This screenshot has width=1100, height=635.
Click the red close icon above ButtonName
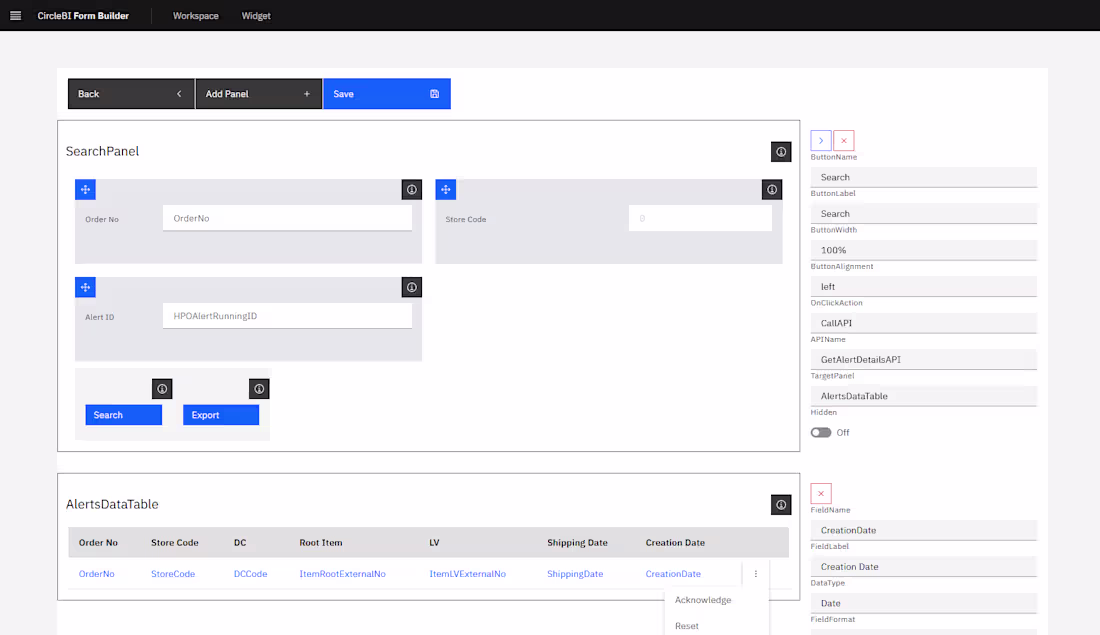[843, 140]
